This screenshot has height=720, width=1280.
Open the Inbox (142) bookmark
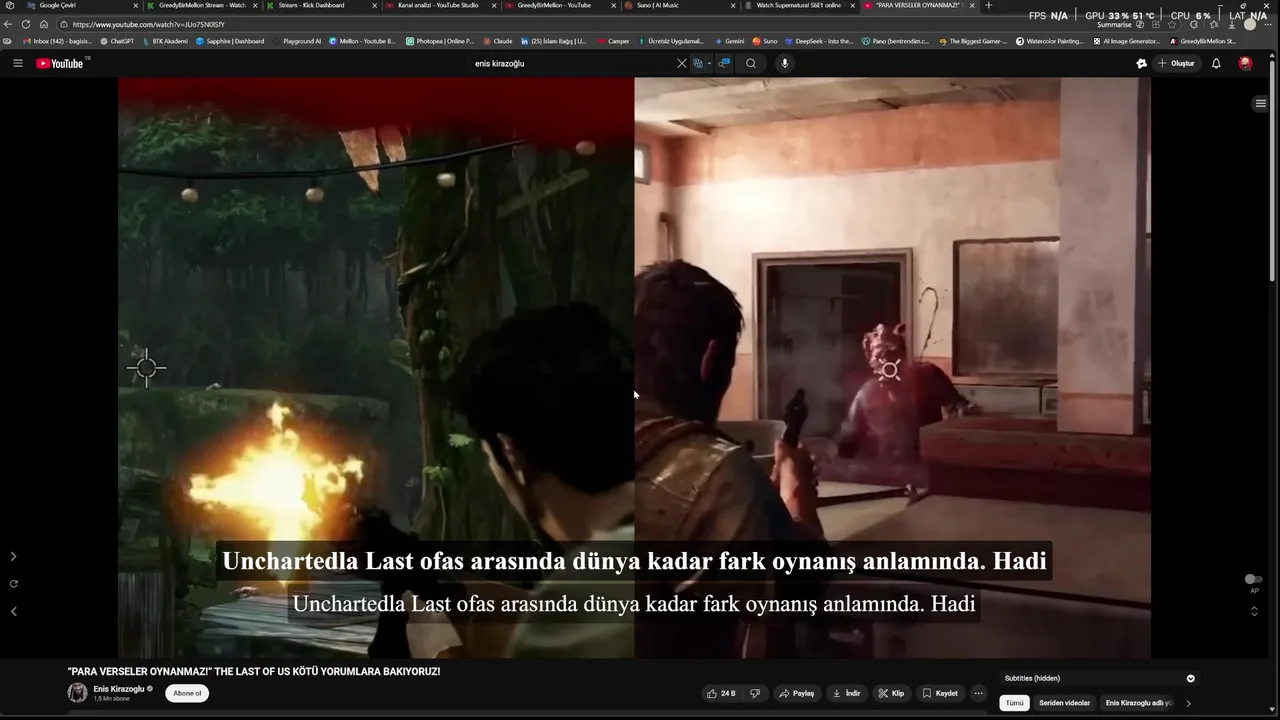[56, 41]
